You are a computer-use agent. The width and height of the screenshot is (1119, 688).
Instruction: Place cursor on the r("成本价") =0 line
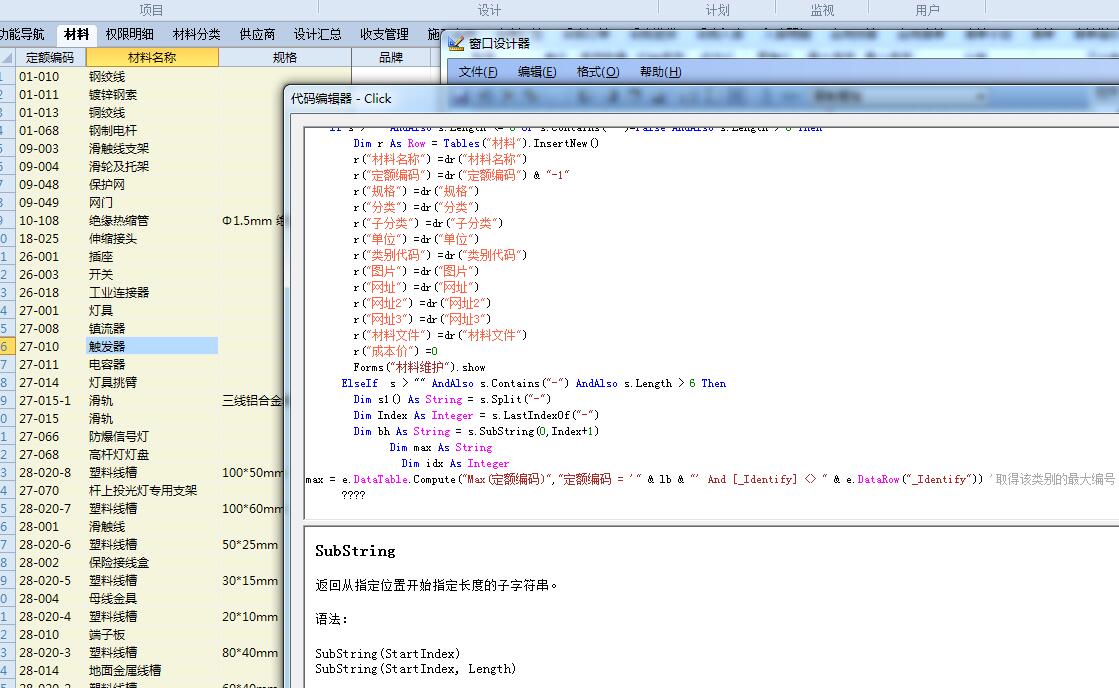pos(395,351)
